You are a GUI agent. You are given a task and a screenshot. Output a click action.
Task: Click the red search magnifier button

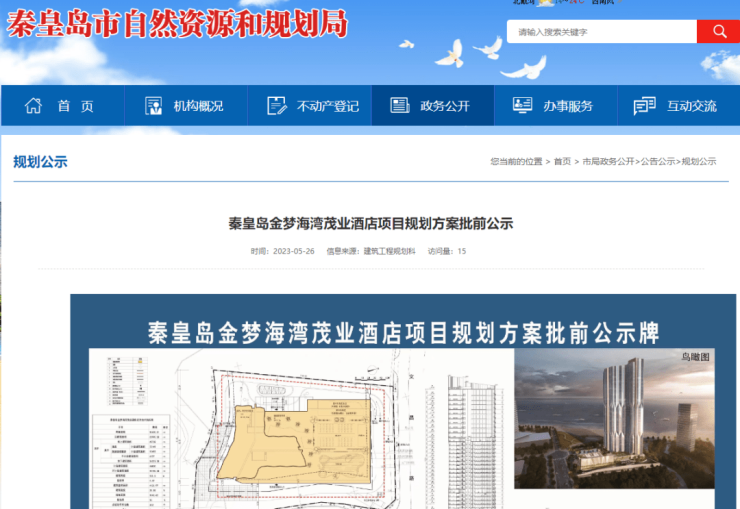click(718, 32)
